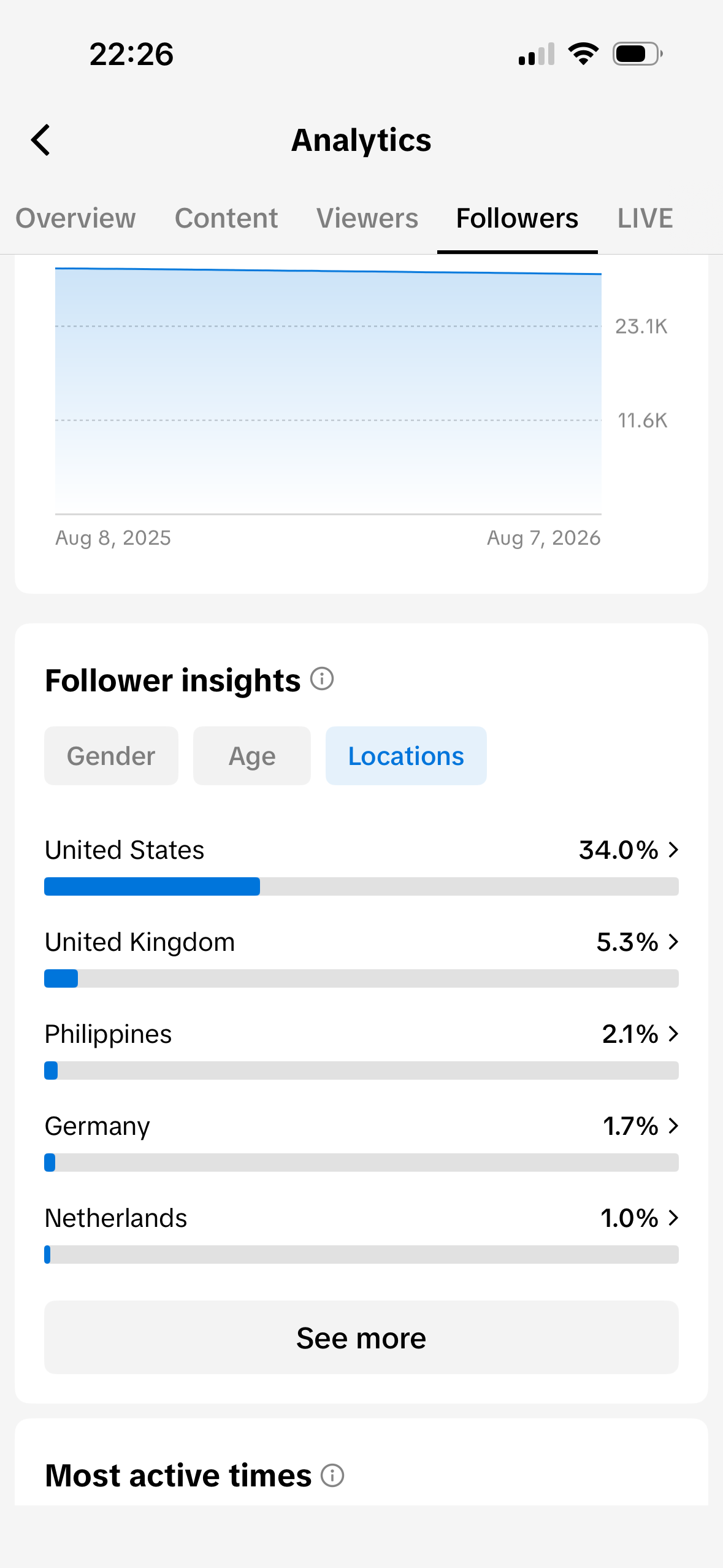Viewport: 723px width, 1568px height.
Task: Expand United Kingdom chevron arrow
Action: coord(673,942)
